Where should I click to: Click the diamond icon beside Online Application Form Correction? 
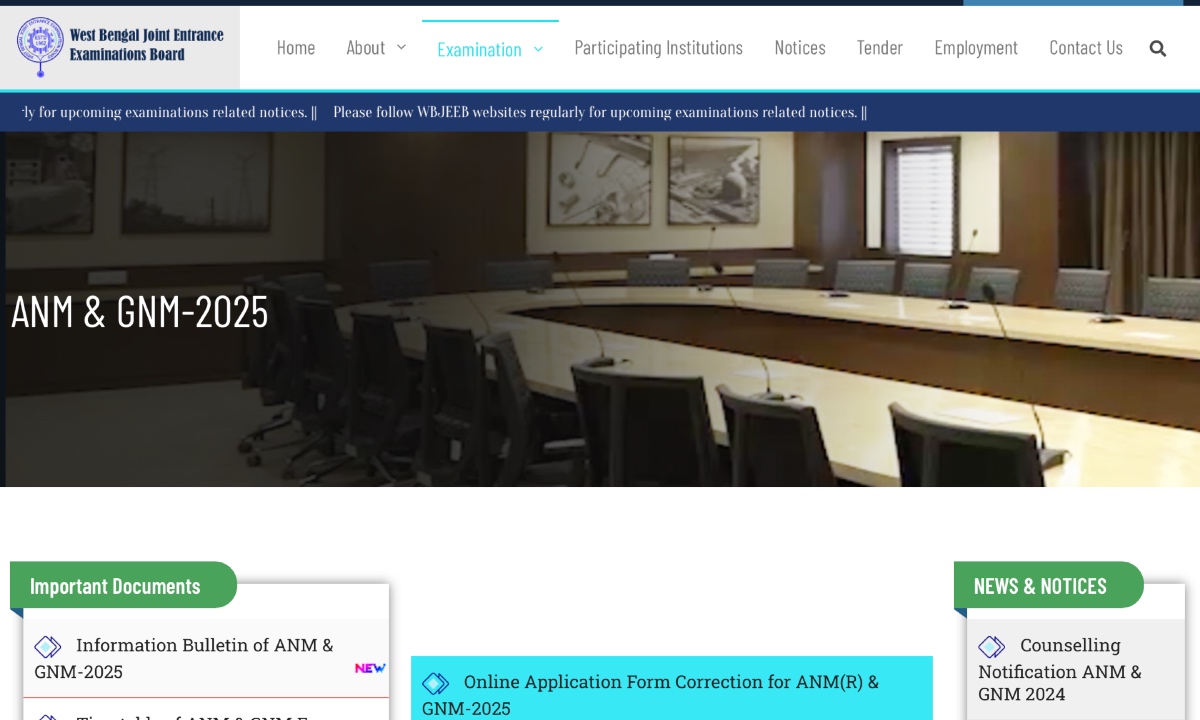[436, 683]
